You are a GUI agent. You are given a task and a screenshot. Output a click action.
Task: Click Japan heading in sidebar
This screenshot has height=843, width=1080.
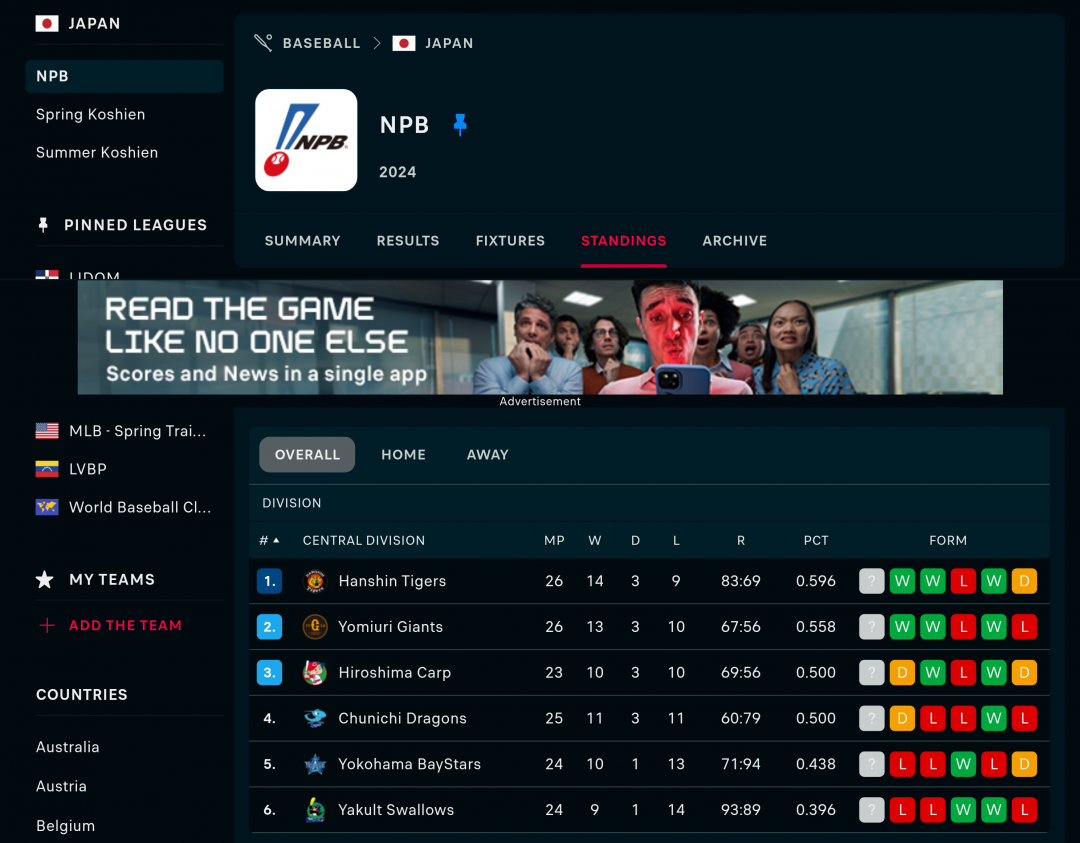94,23
